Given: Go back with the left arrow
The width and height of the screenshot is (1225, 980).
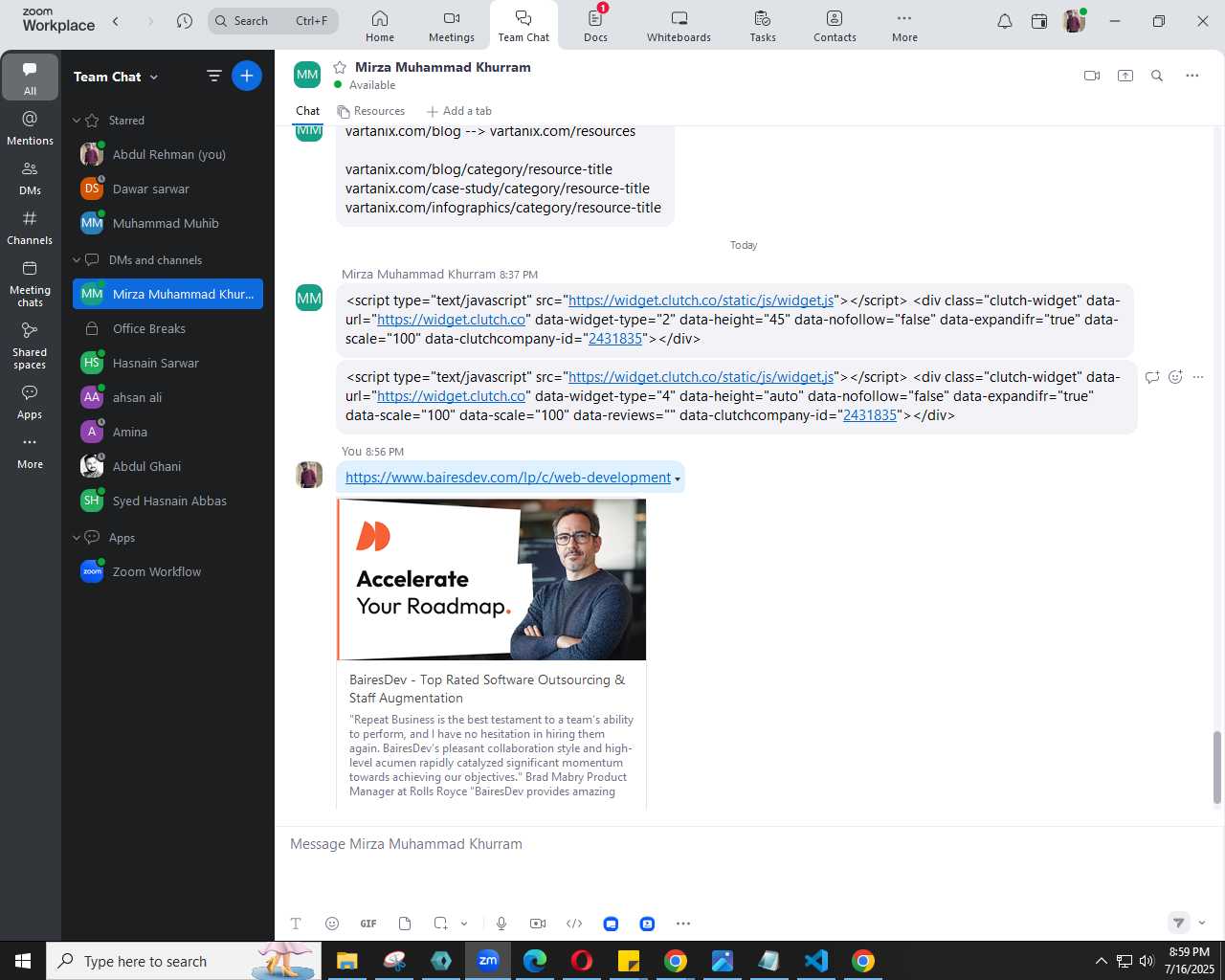Looking at the screenshot, I should [x=116, y=21].
